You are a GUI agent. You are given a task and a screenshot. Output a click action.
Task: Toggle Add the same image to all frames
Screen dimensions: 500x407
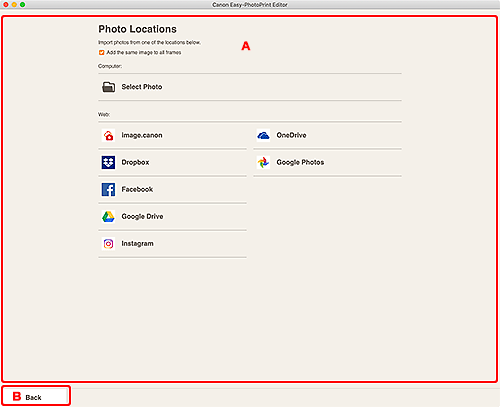(x=101, y=52)
